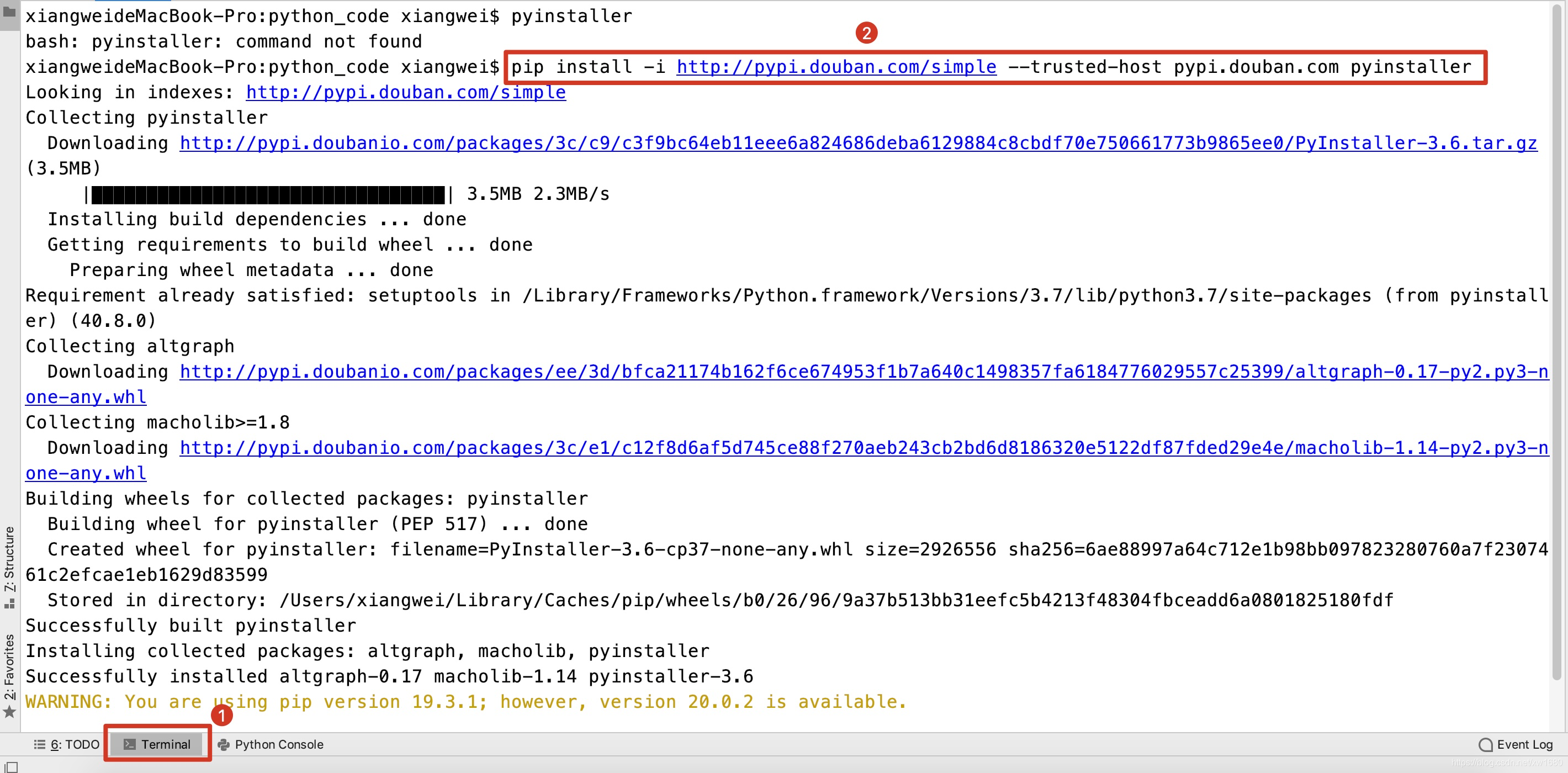1568x773 pixels.
Task: Click the 'Collecting macholib>=1.8' line
Action: (158, 422)
